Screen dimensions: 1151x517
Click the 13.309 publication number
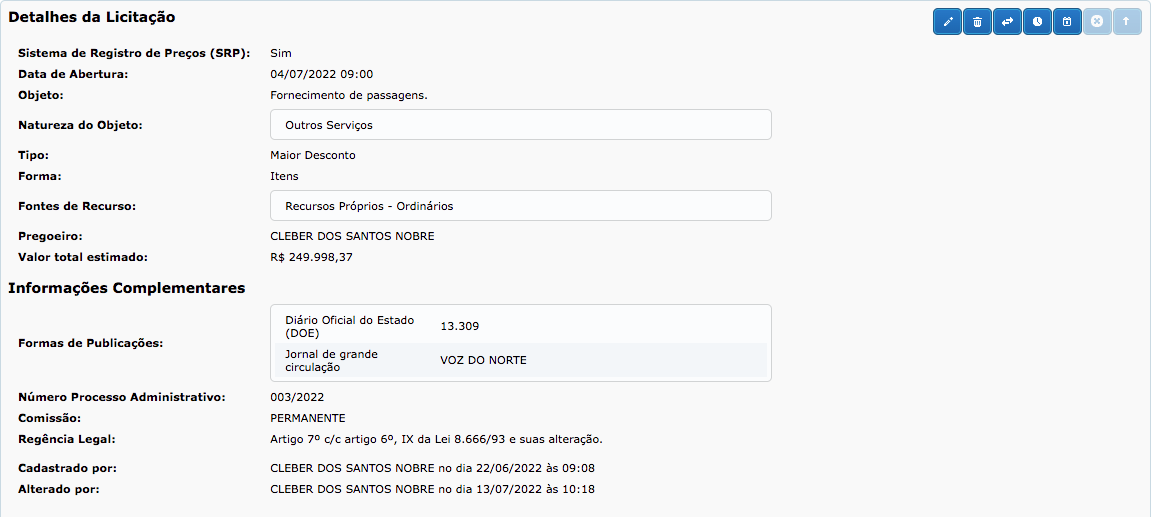[460, 326]
